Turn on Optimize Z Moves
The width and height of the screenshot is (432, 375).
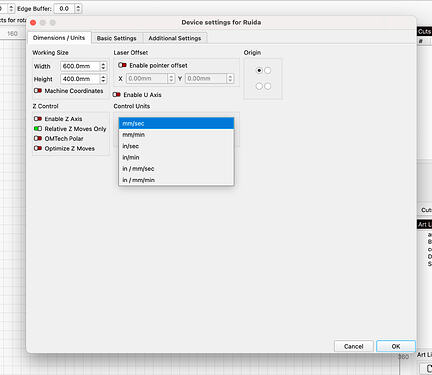(x=38, y=148)
